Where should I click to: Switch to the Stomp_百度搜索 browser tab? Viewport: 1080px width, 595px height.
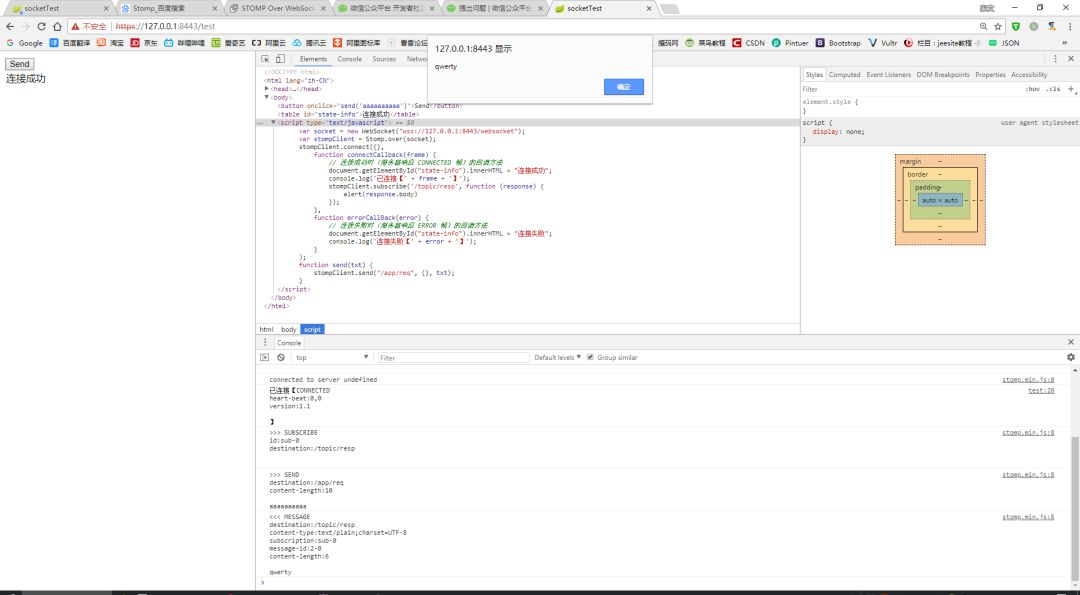167,9
